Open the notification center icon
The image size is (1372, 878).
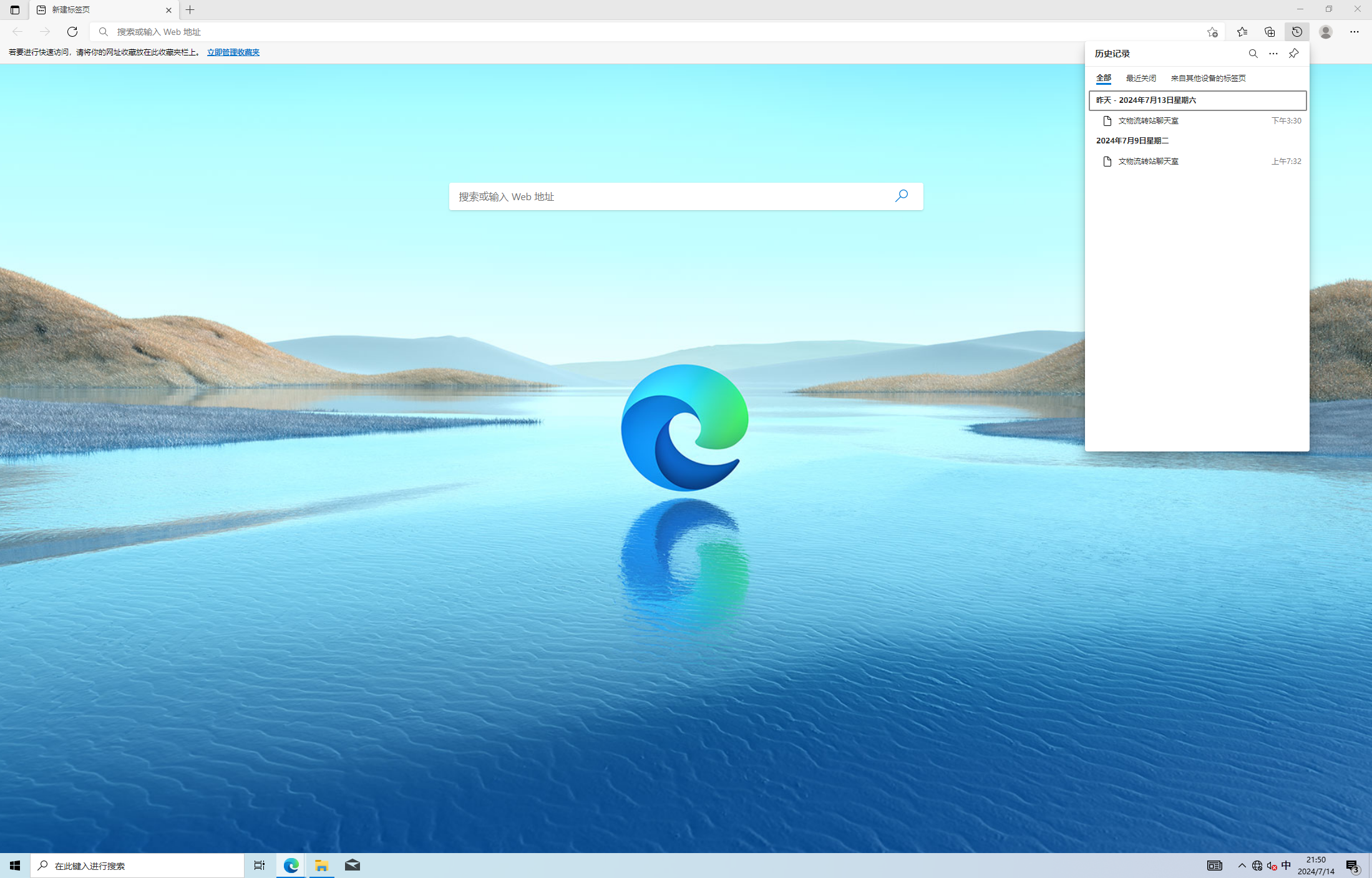click(1353, 866)
